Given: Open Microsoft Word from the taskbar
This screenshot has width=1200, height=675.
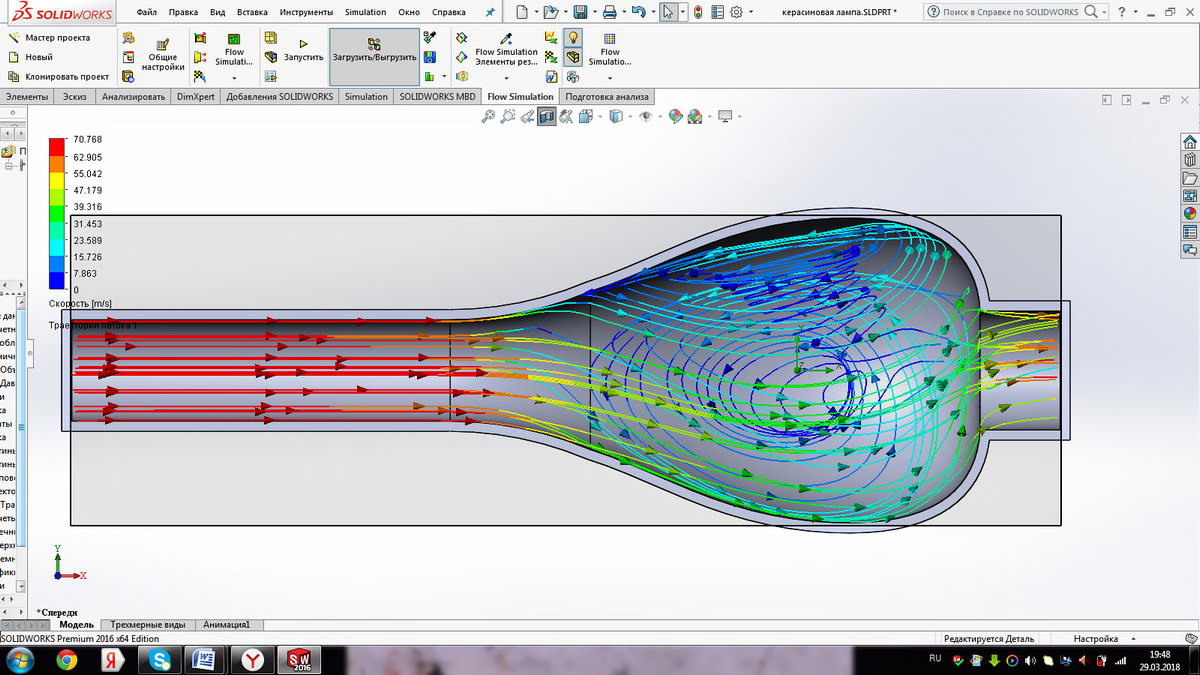Looking at the screenshot, I should [205, 660].
